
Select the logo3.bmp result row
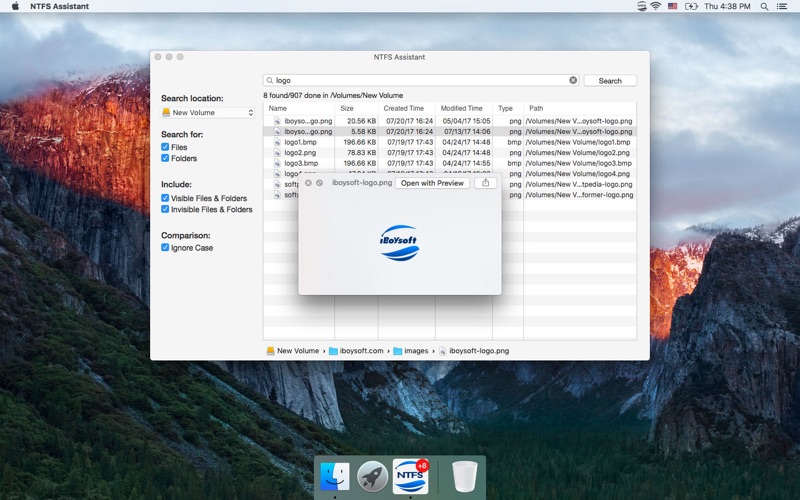click(x=301, y=163)
